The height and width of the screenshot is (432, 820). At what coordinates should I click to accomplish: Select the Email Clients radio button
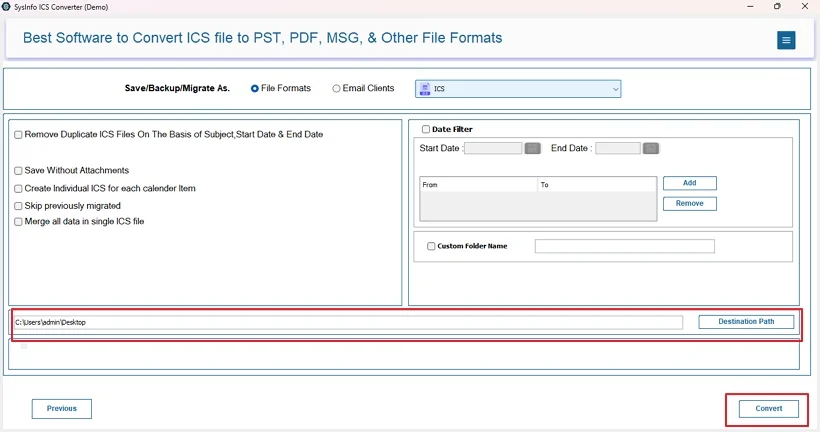(x=336, y=89)
